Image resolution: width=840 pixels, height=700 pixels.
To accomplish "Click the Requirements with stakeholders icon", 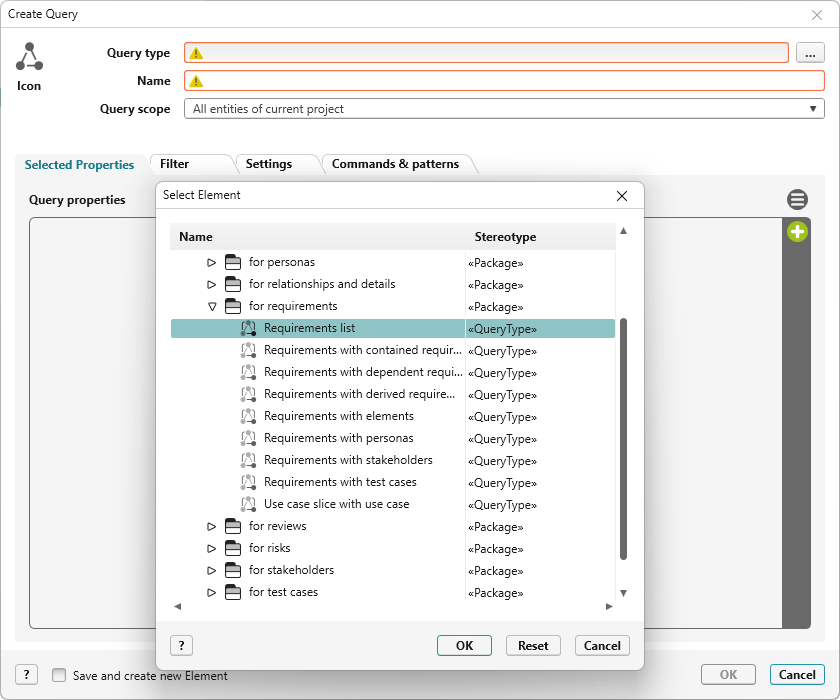I will click(248, 460).
